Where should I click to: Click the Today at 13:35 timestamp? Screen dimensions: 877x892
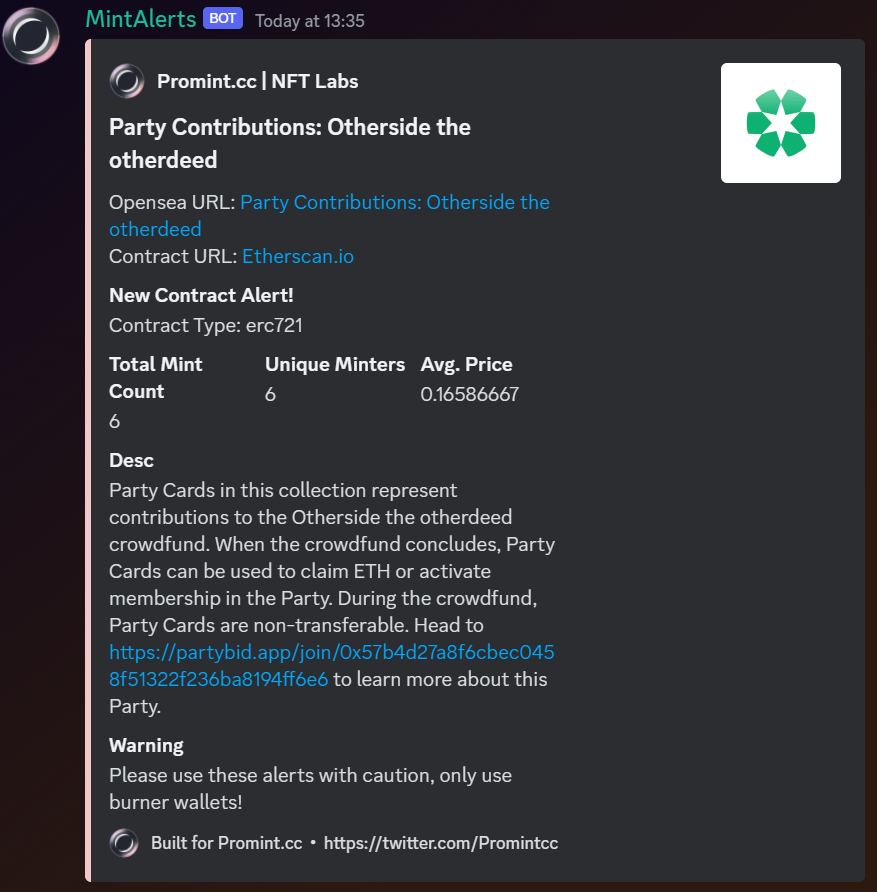pyautogui.click(x=309, y=21)
